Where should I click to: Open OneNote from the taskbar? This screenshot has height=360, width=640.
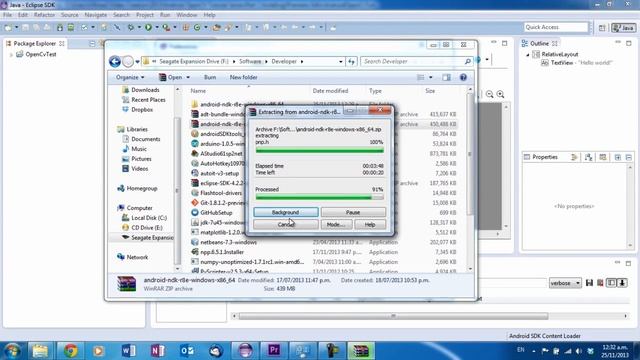tap(158, 351)
